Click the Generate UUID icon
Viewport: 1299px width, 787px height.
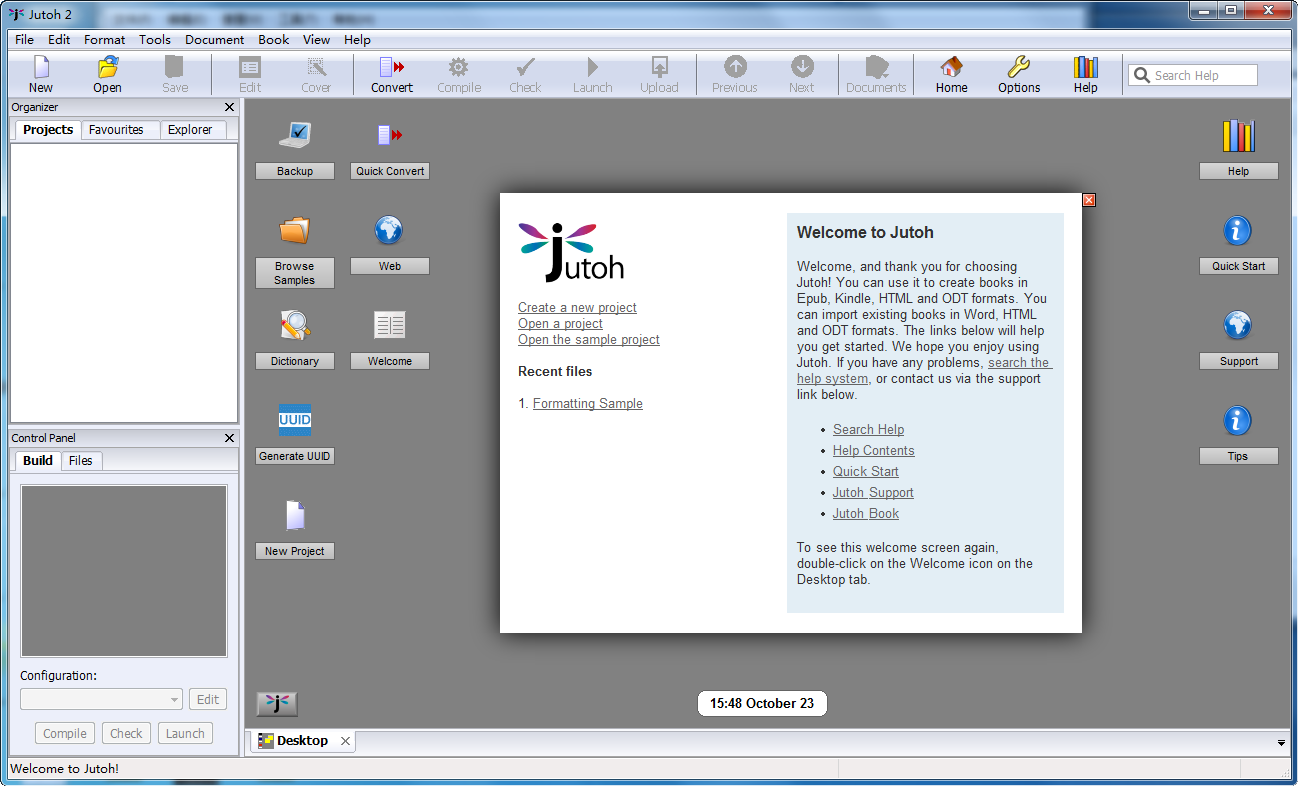(295, 420)
